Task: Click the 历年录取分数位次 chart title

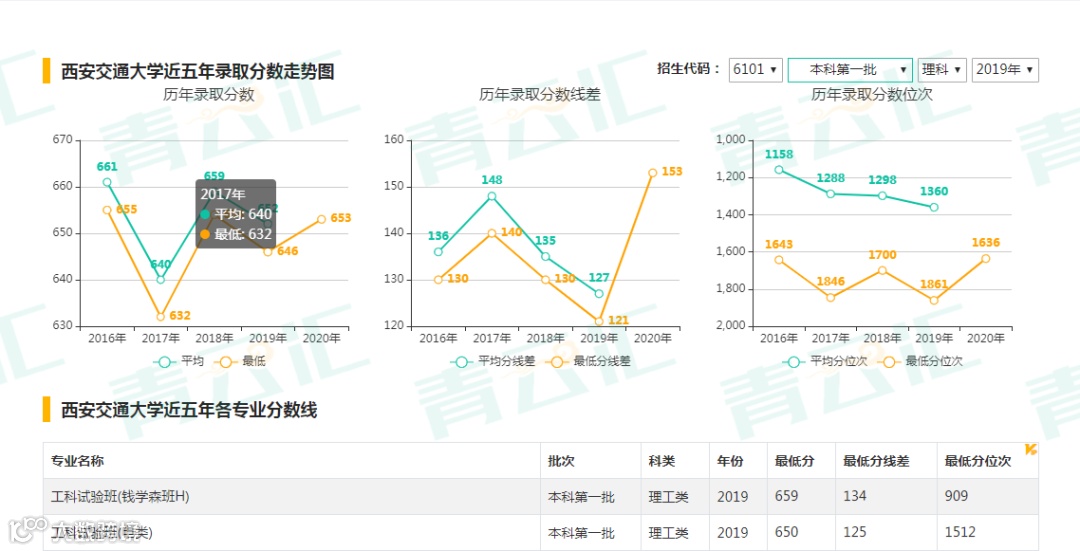Action: click(872, 94)
